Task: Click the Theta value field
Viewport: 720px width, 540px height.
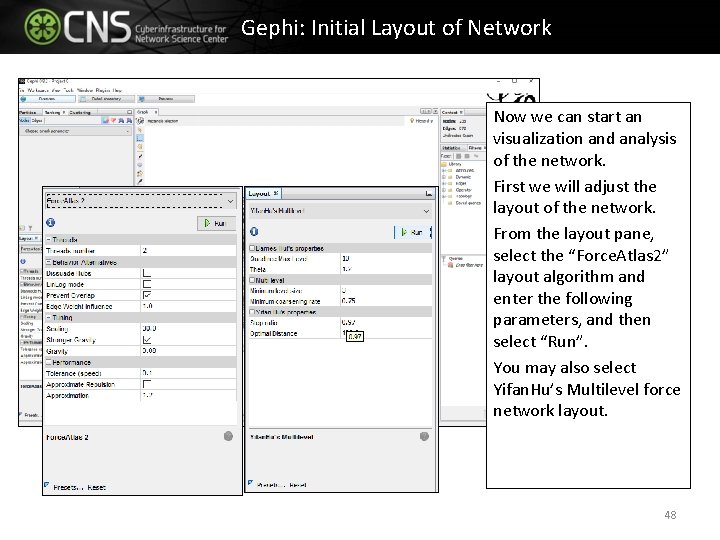Action: (386, 269)
